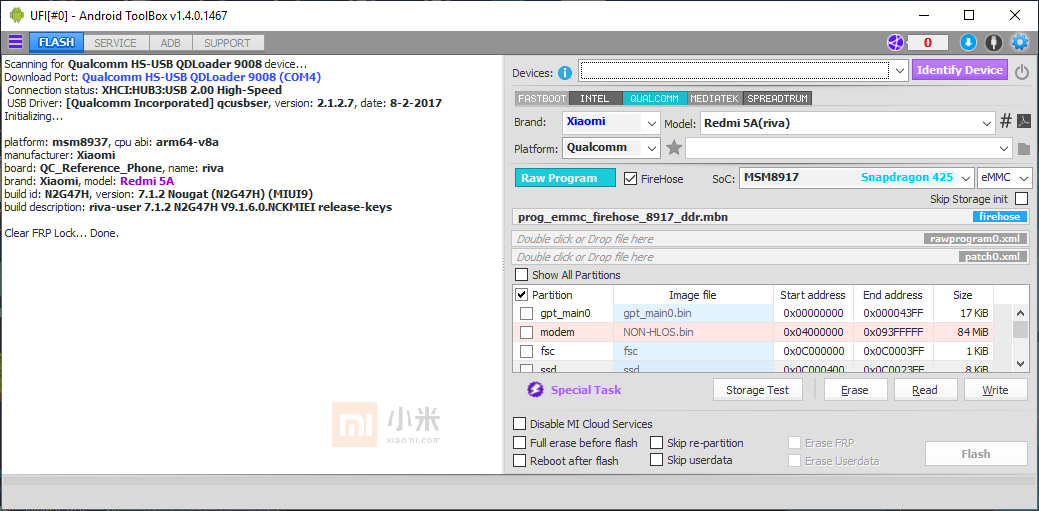Click the gpt_main0.bin image file cell

(693, 313)
